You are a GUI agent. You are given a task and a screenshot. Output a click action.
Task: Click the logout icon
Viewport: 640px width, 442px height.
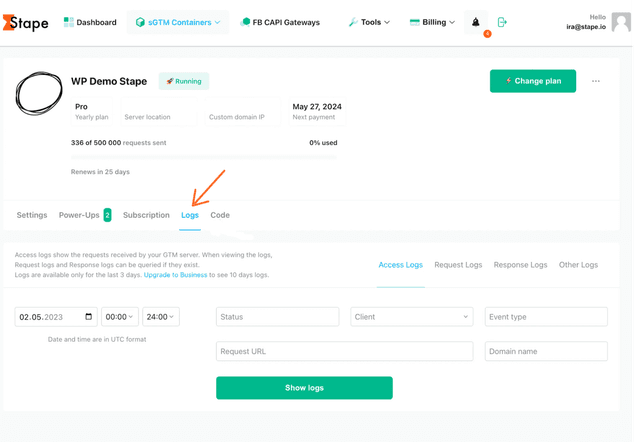[502, 22]
